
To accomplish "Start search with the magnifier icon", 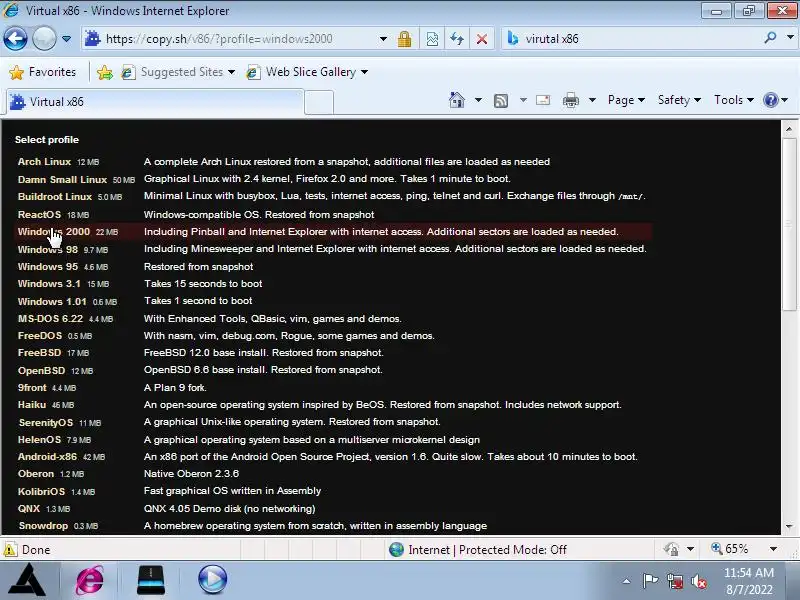I will tap(770, 37).
